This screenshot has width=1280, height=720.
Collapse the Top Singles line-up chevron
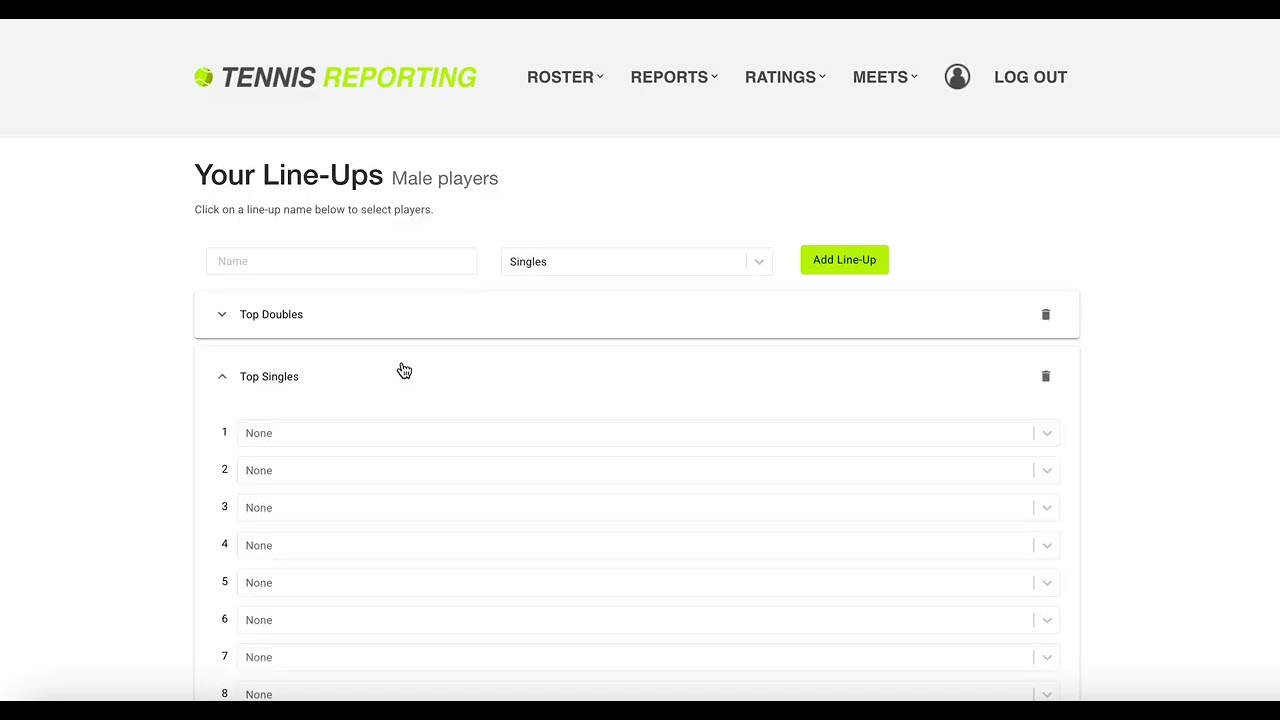[222, 377]
